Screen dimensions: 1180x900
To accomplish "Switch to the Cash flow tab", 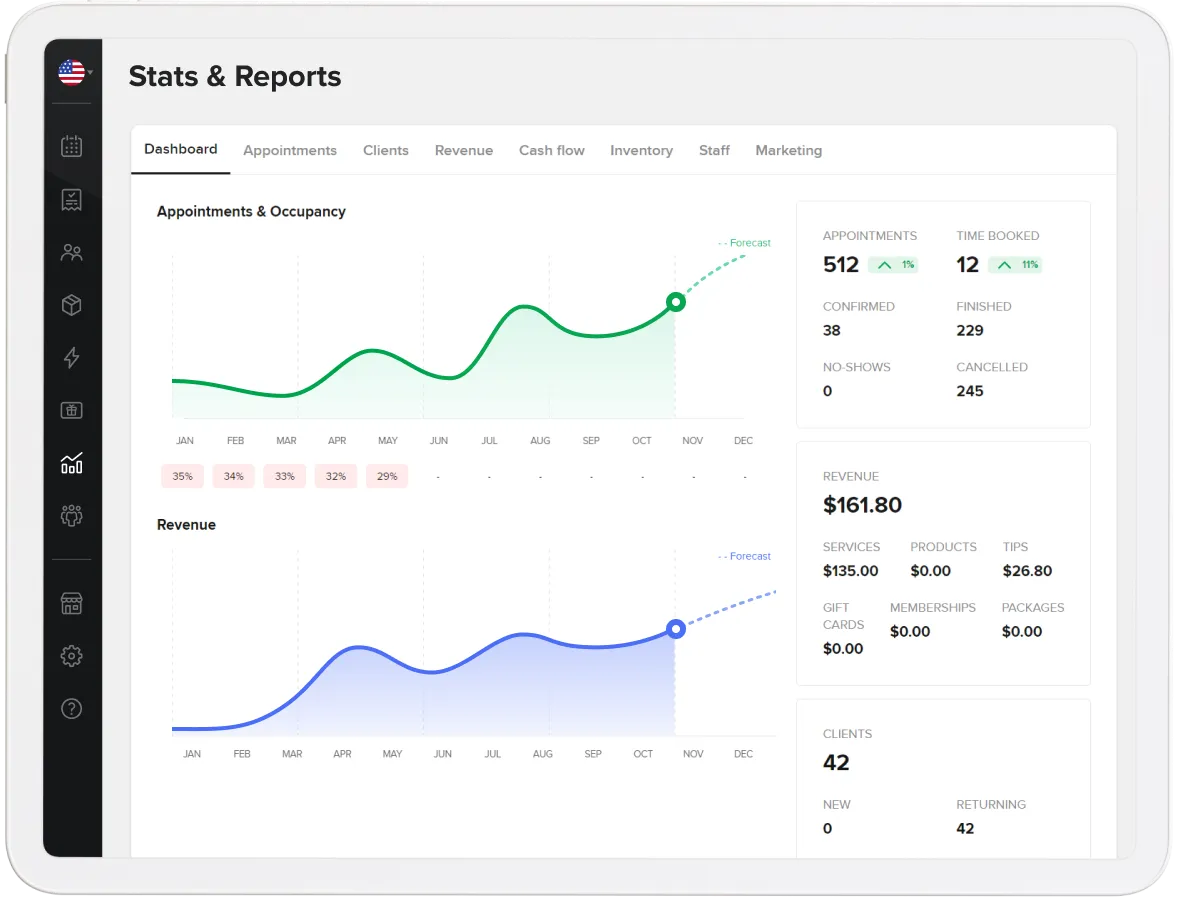I will point(552,150).
